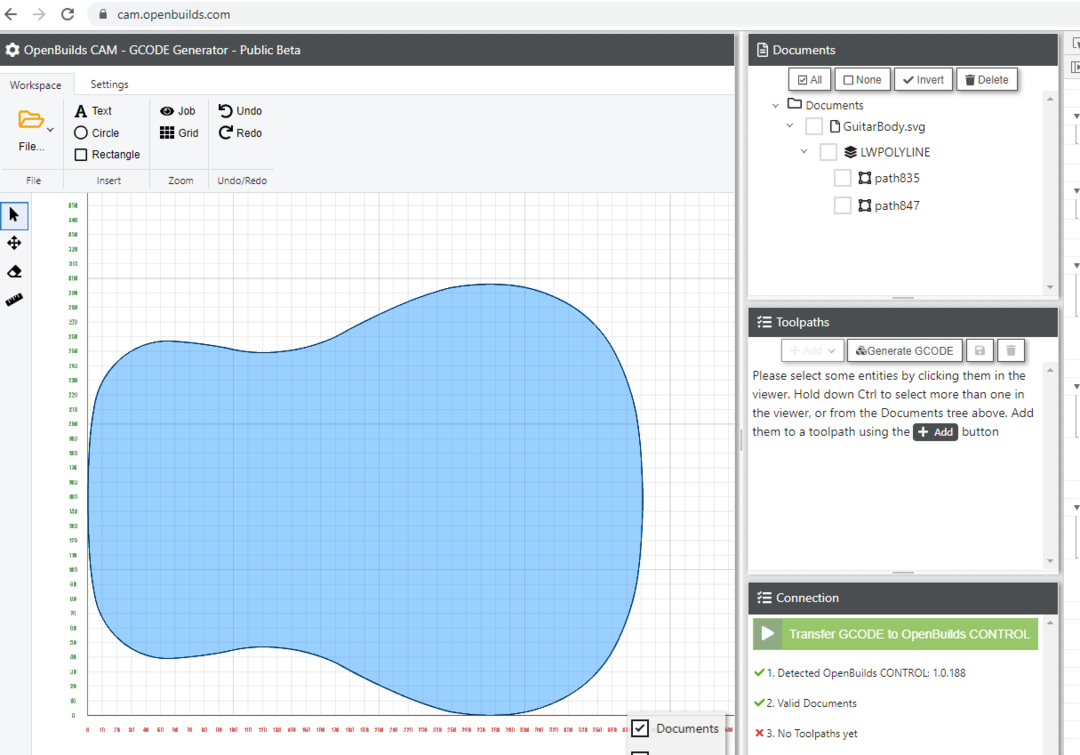The image size is (1080, 755).
Task: Collapse the root Documents folder
Action: tap(776, 105)
